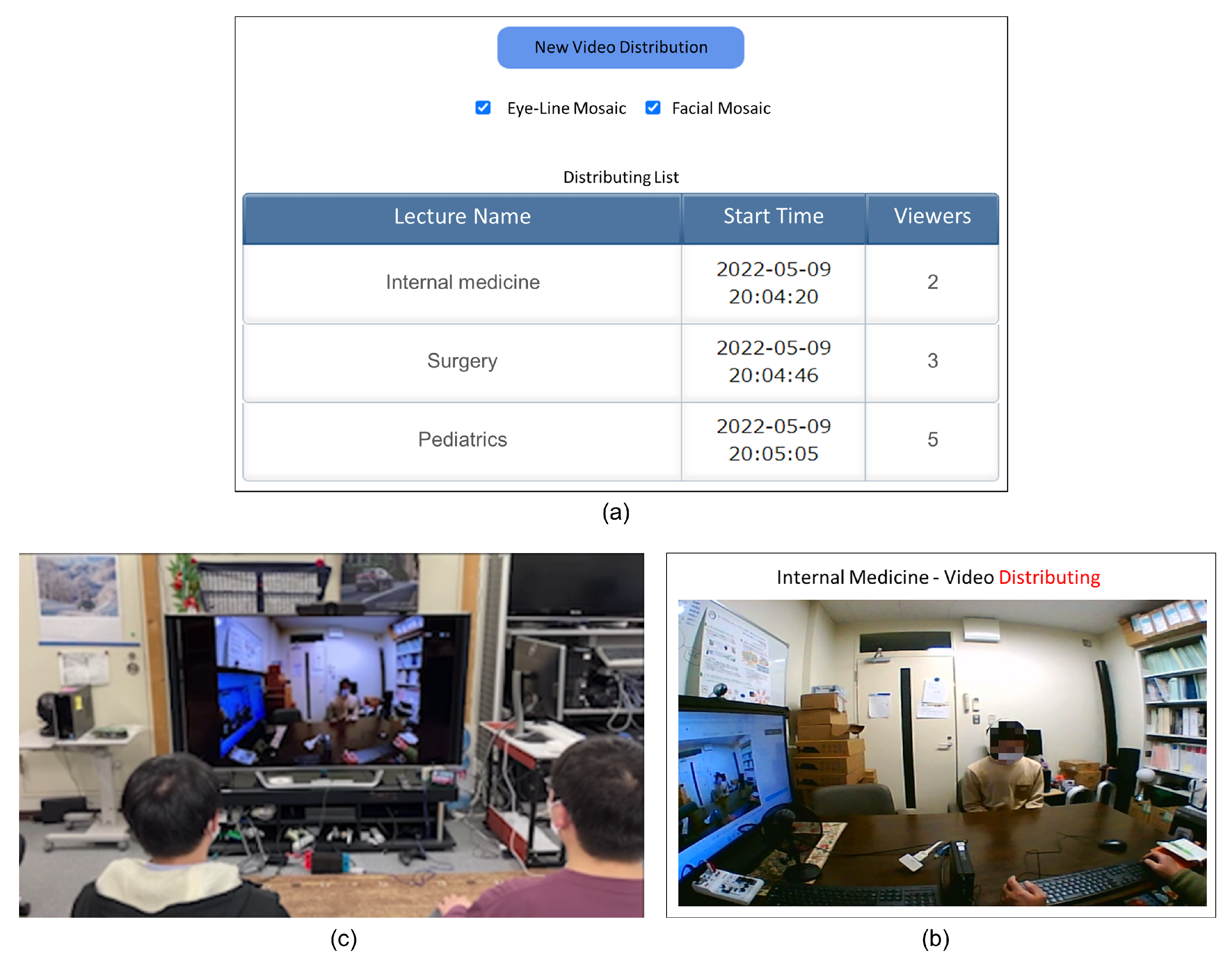Uncheck the Eye-Line Mosaic checkbox
This screenshot has width=1232, height=964.
coord(483,108)
